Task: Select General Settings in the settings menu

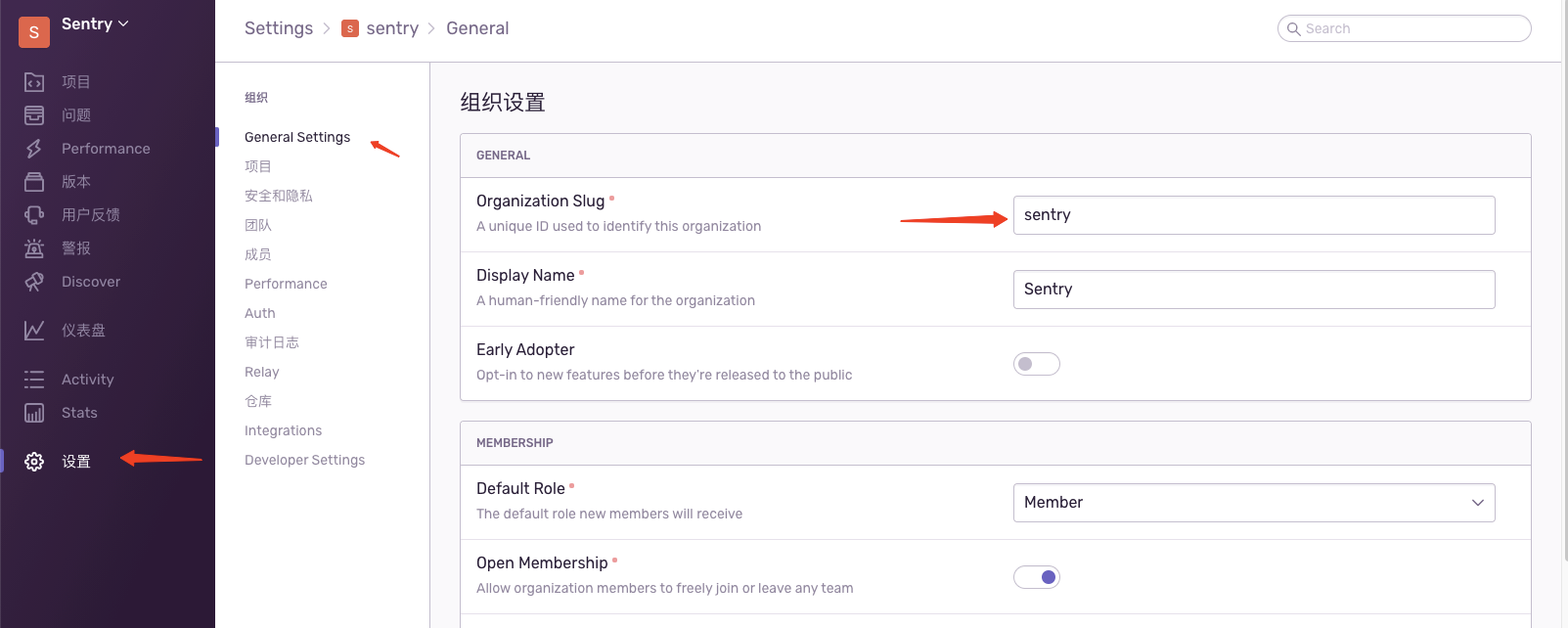Action: coord(297,137)
